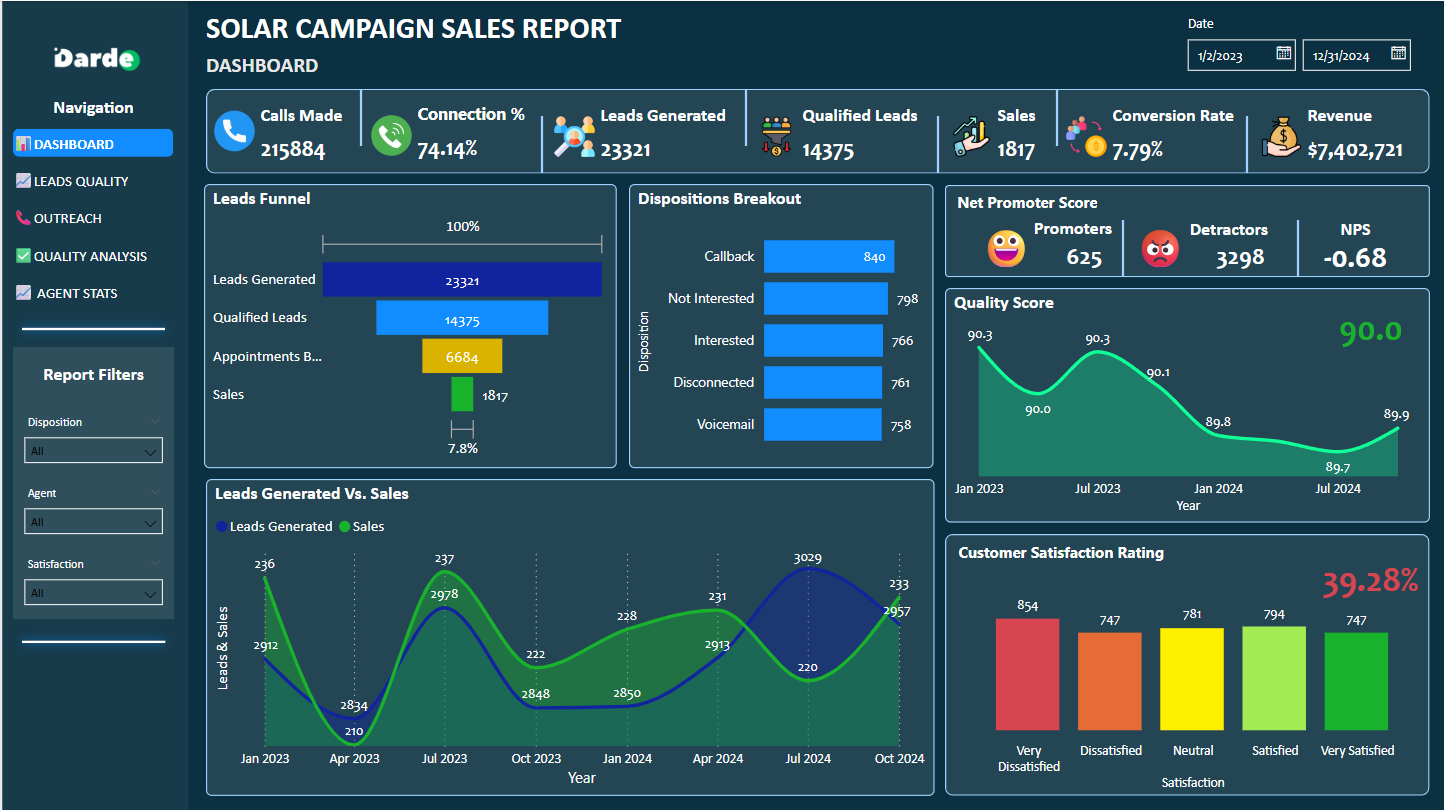
Task: Click the green Connection % phone icon
Action: [391, 135]
